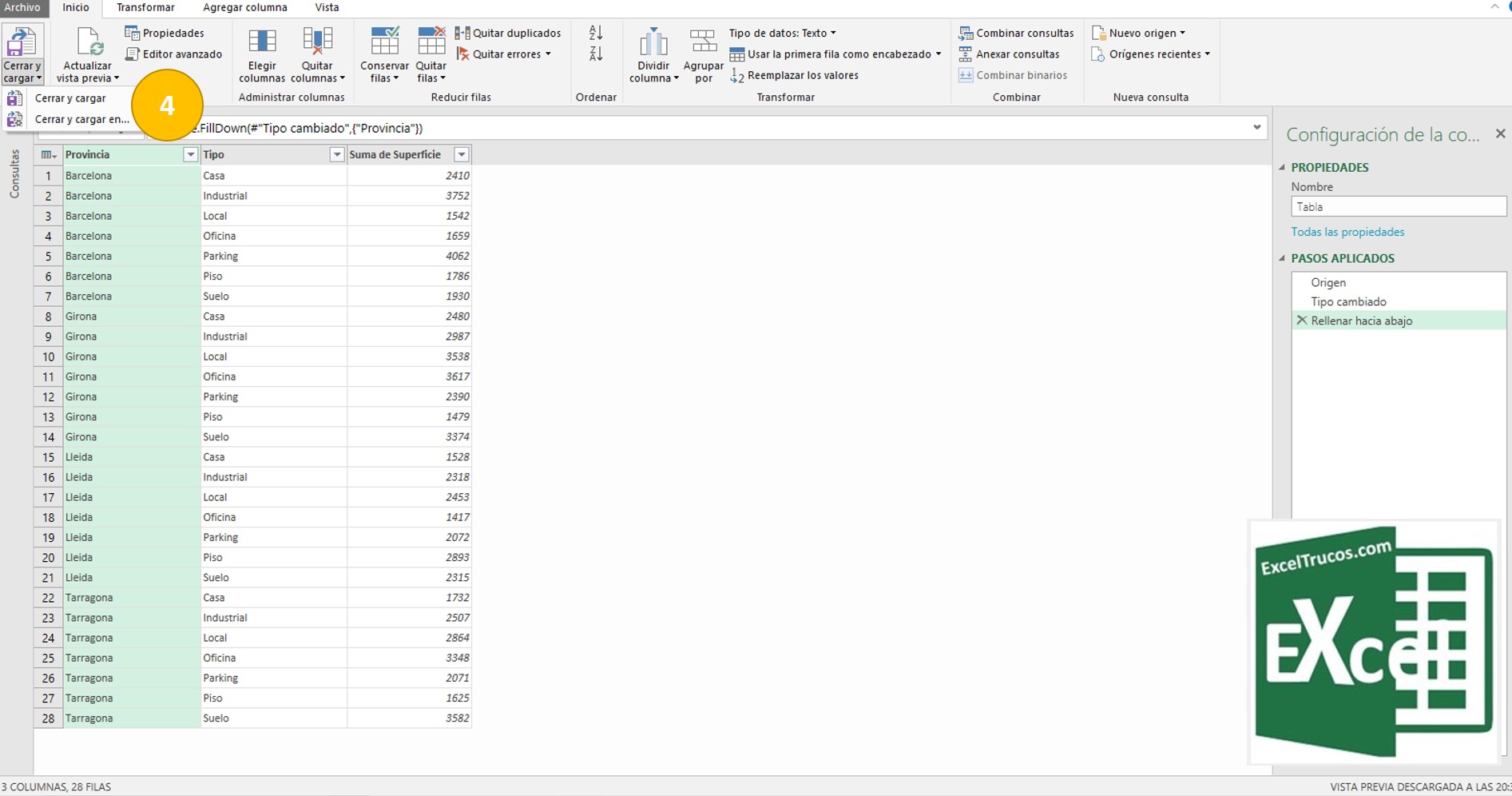This screenshot has width=1512, height=796.
Task: Expand the formula bar dropdown arrow
Action: [1255, 128]
